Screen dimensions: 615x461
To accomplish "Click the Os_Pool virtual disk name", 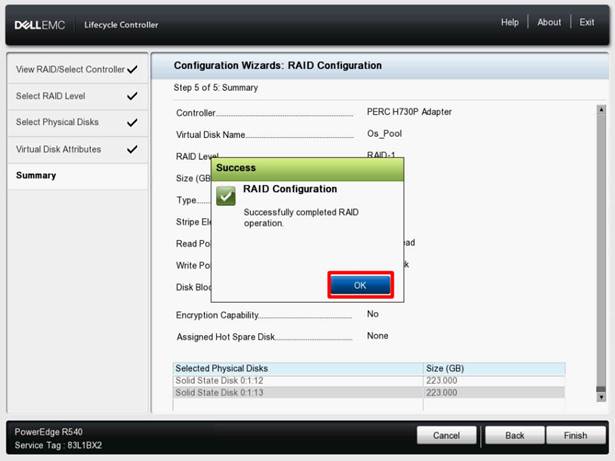I will point(384,134).
